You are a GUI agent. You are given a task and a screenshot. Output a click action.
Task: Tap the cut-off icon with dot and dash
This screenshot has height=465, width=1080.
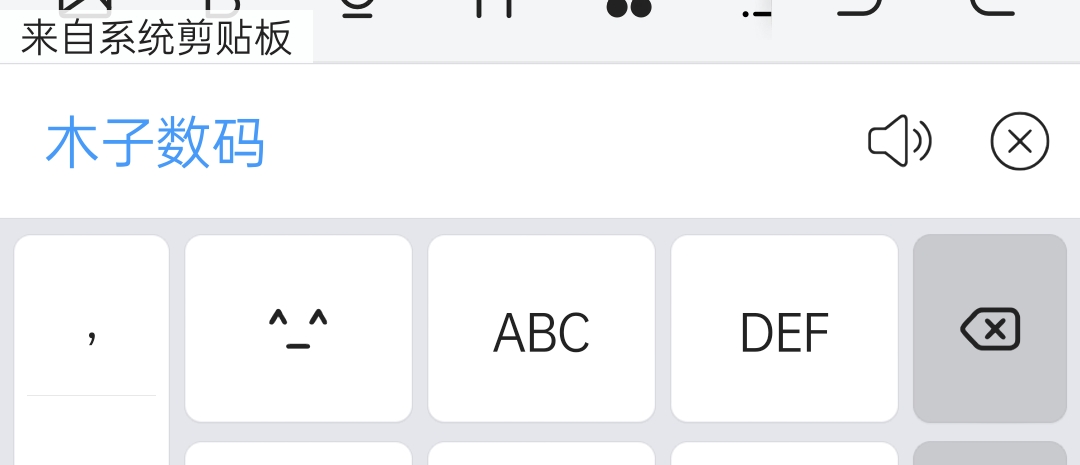click(x=756, y=12)
